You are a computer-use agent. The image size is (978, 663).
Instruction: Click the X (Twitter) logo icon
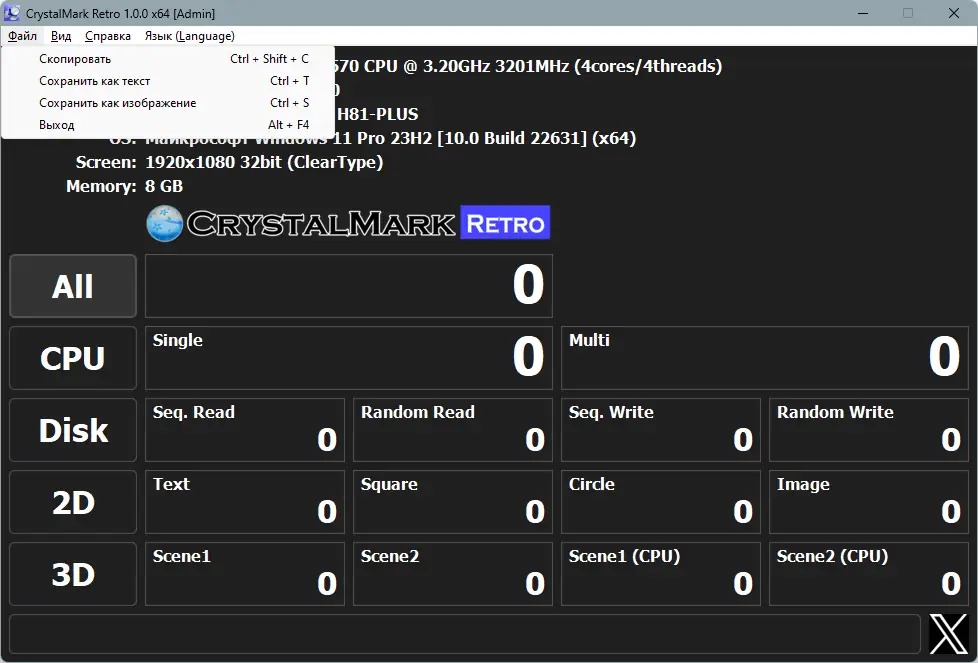tap(949, 634)
